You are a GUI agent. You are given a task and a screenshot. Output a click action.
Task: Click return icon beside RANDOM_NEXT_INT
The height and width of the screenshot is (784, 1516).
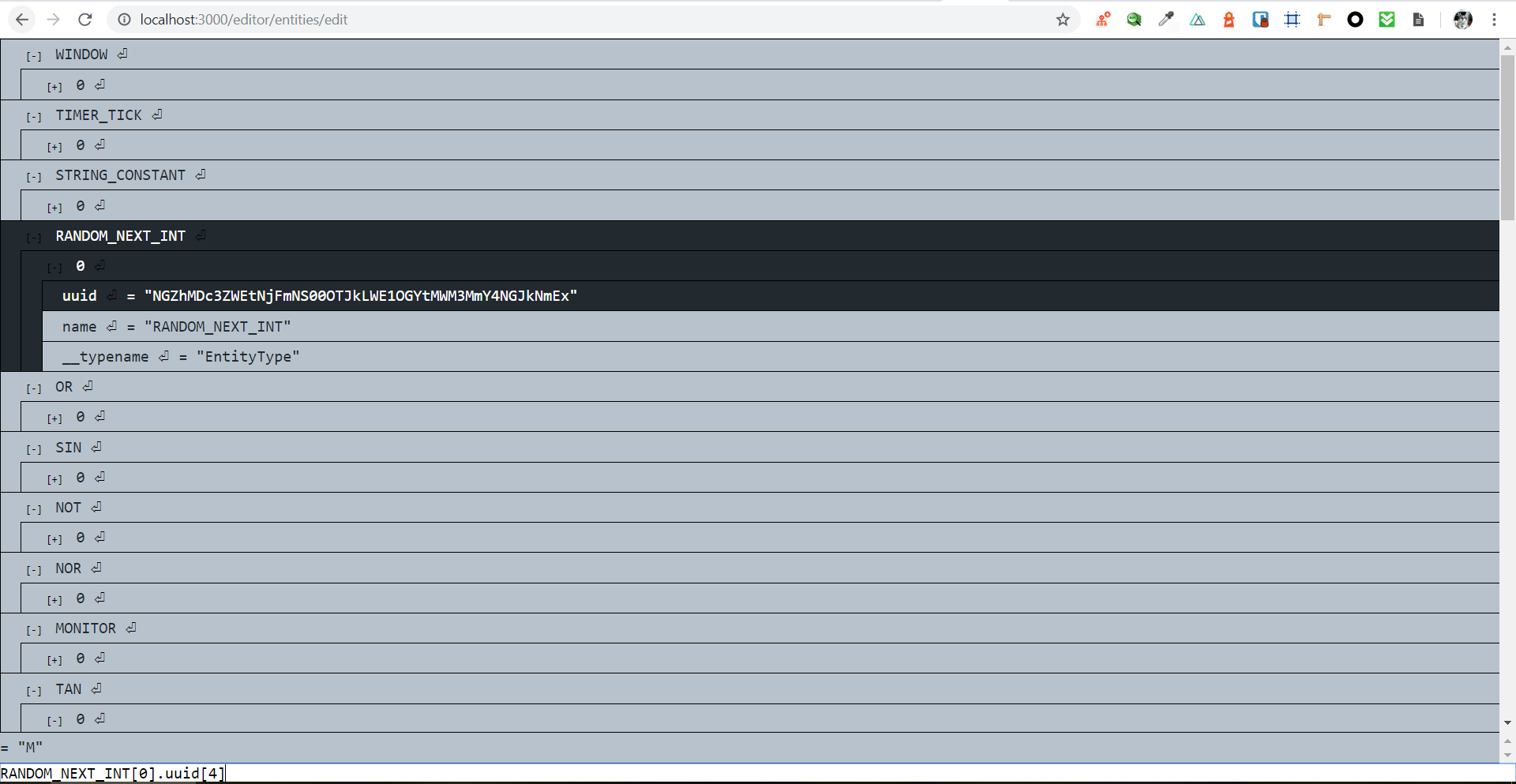click(201, 235)
